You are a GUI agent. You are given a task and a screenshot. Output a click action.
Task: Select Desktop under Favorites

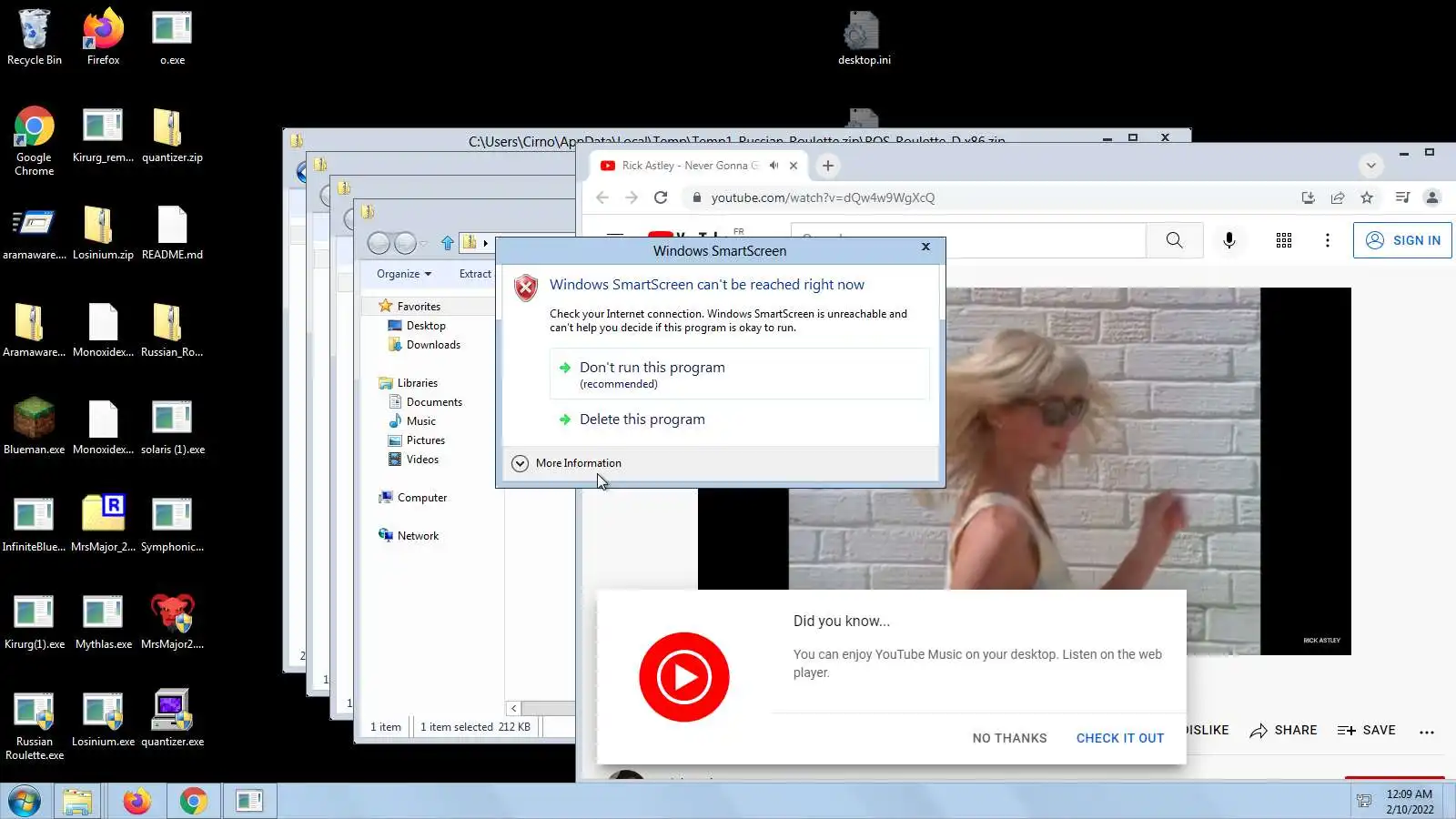pyautogui.click(x=426, y=326)
